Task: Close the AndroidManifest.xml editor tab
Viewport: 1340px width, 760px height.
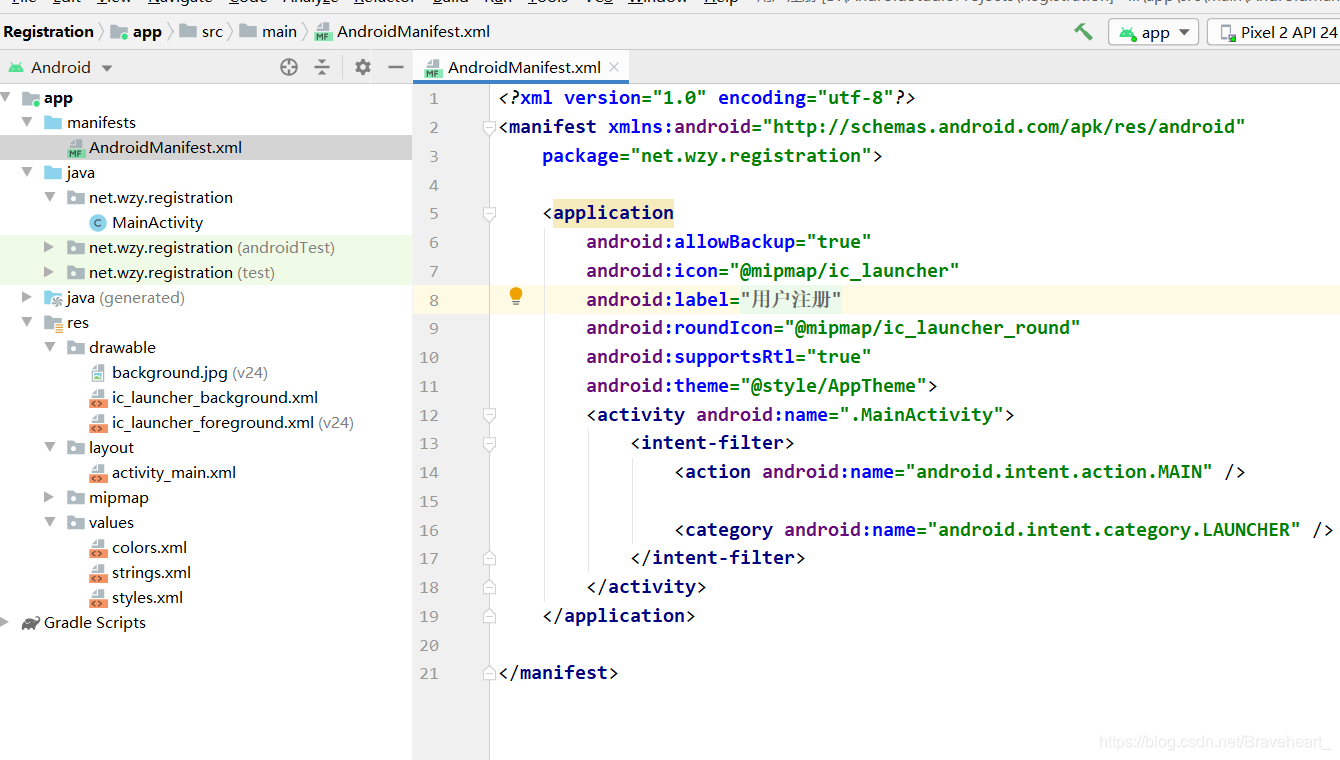Action: (614, 67)
